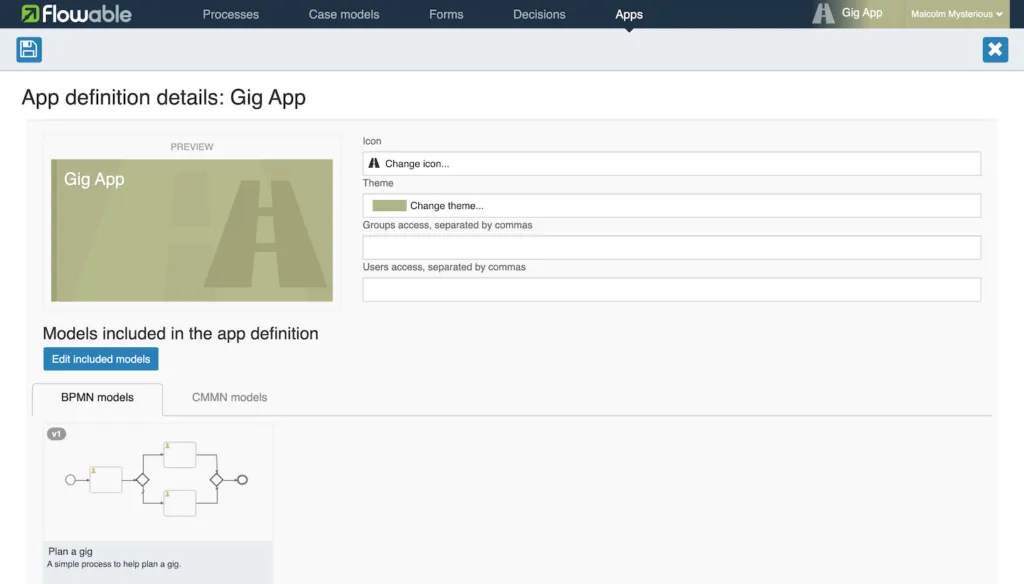Image resolution: width=1024 pixels, height=584 pixels.
Task: Click the Flowable logo
Action: pos(76,14)
